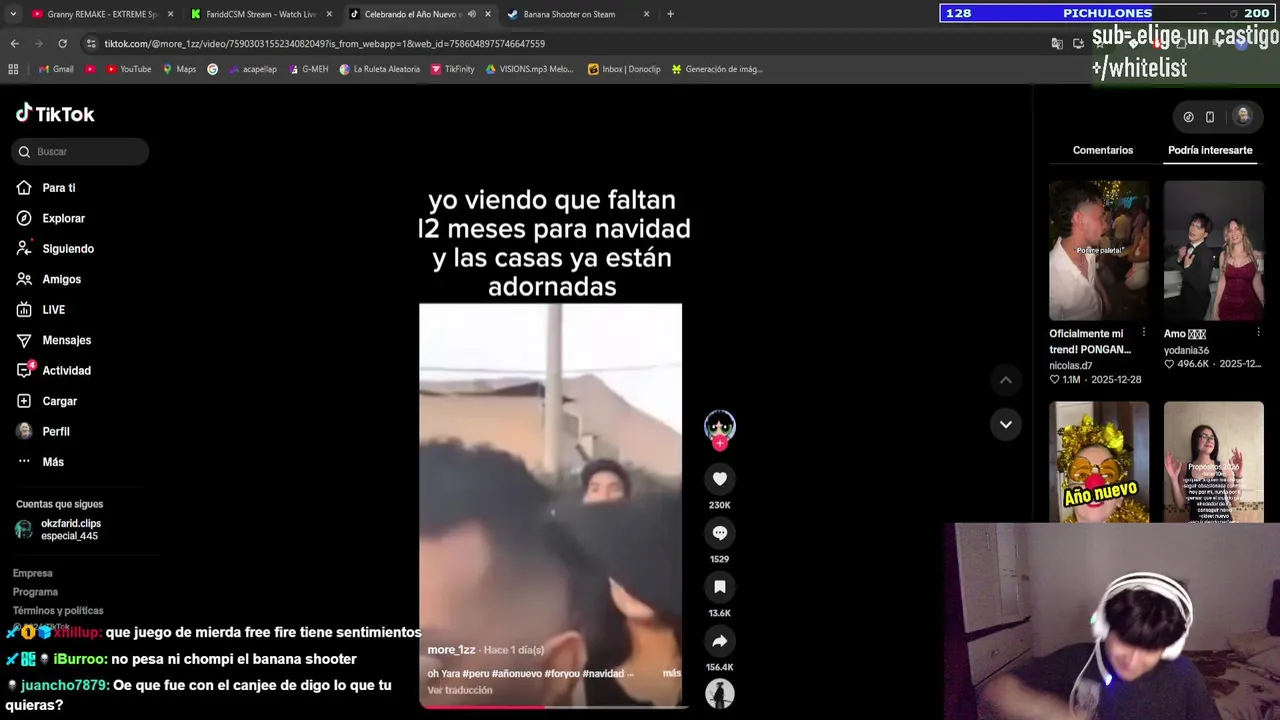Open the sound disc under share
This screenshot has height=720, width=1280.
click(x=719, y=693)
